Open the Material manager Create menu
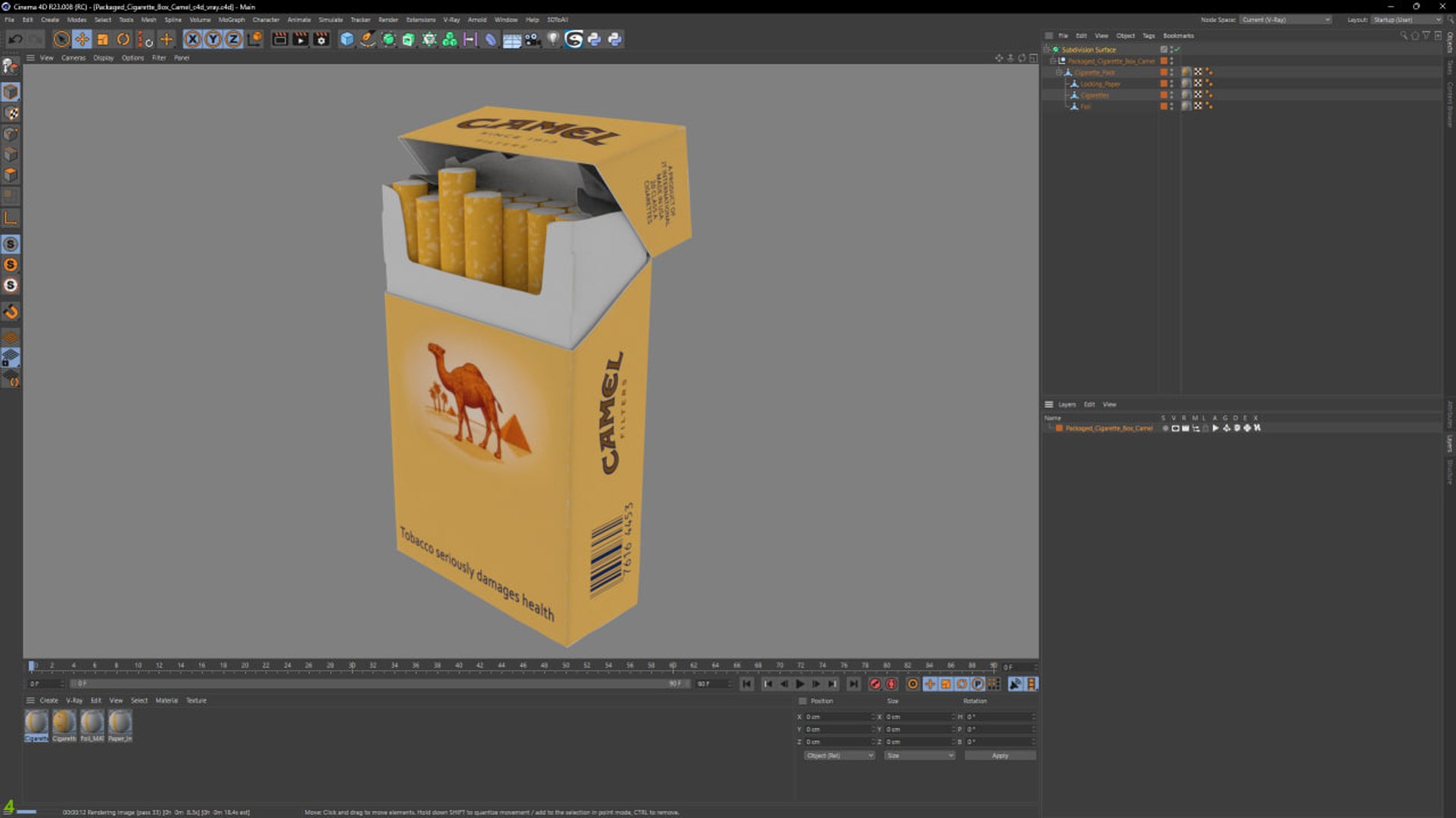 point(49,700)
